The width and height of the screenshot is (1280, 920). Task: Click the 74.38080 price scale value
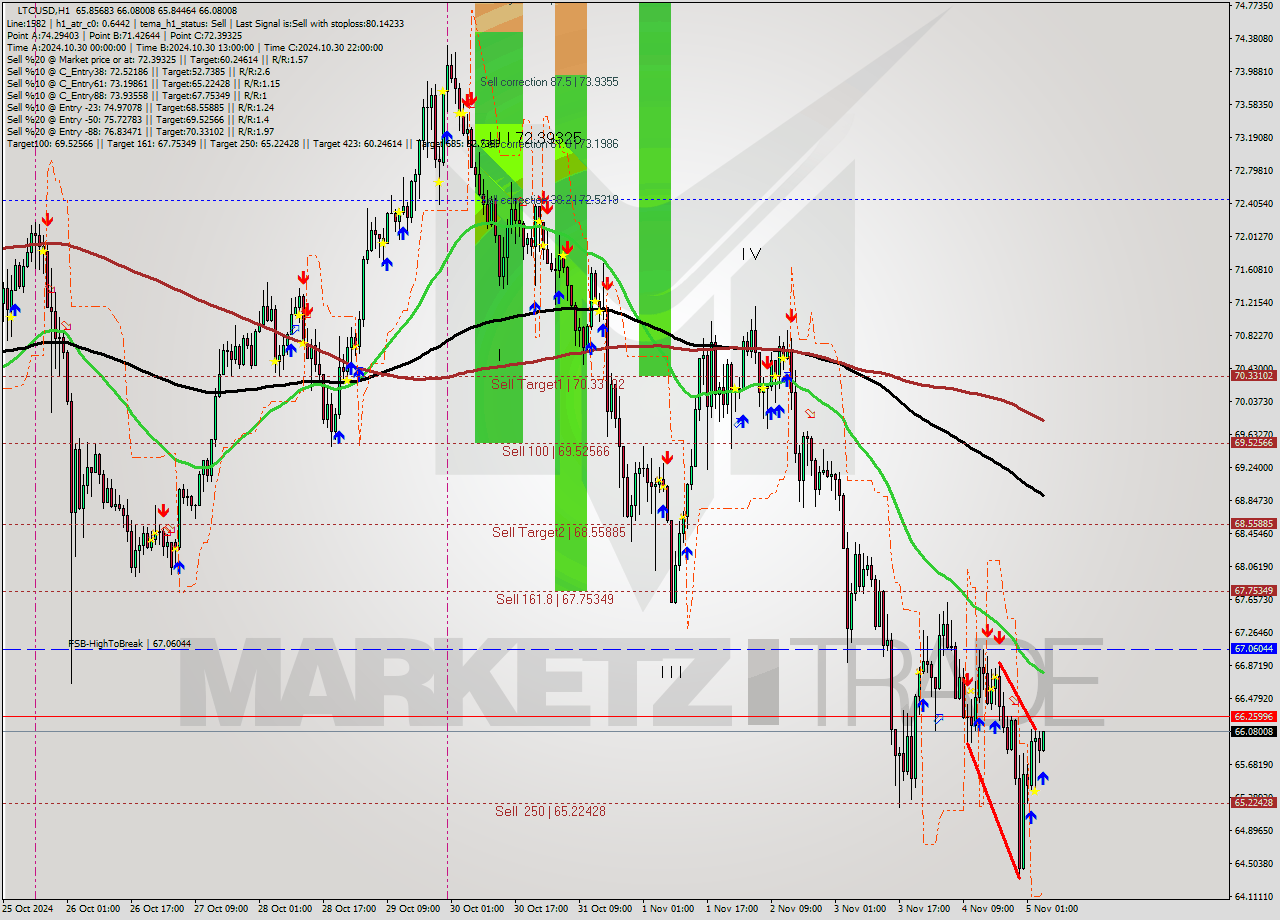coord(1253,38)
